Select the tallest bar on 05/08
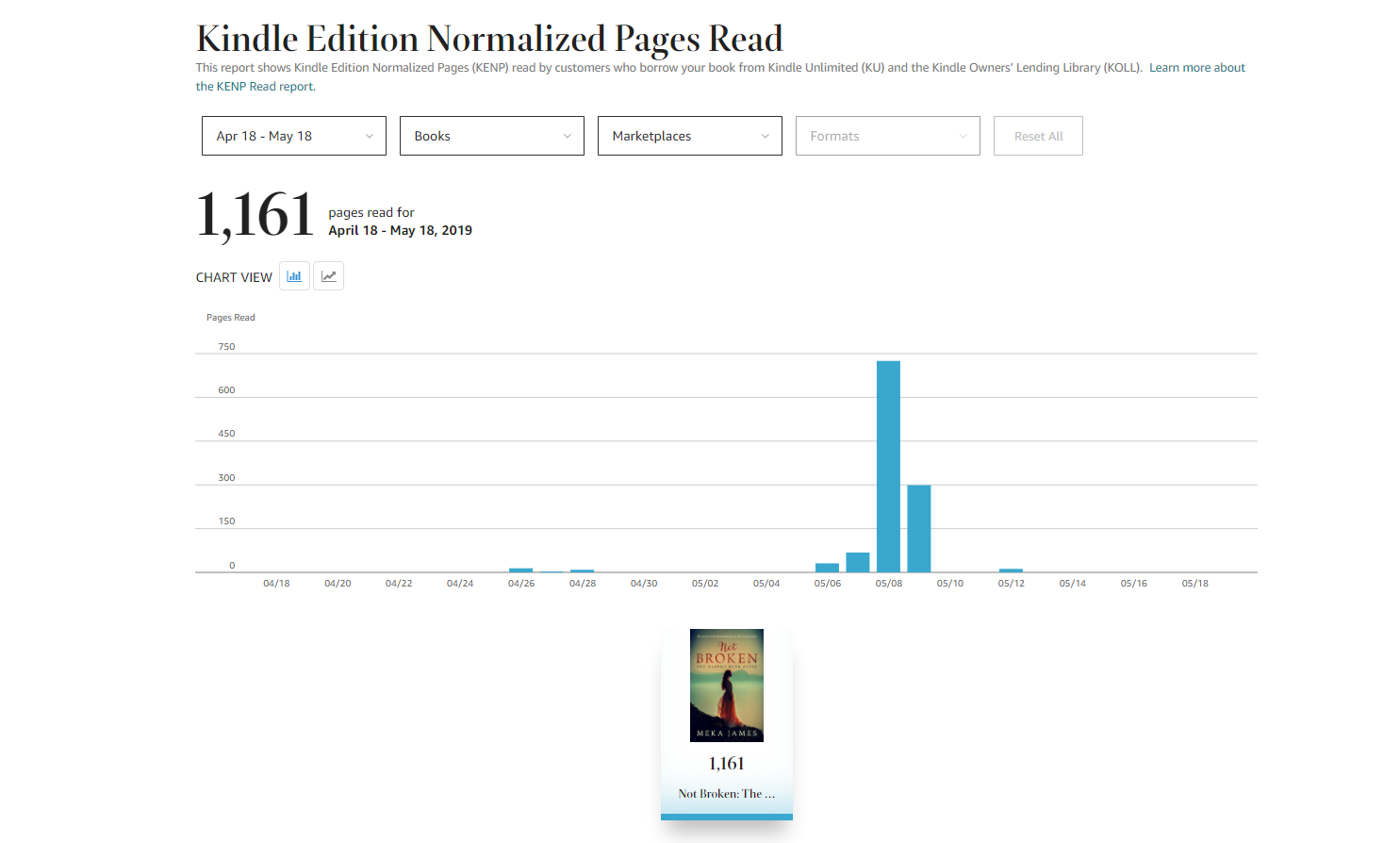Image resolution: width=1400 pixels, height=843 pixels. click(888, 467)
